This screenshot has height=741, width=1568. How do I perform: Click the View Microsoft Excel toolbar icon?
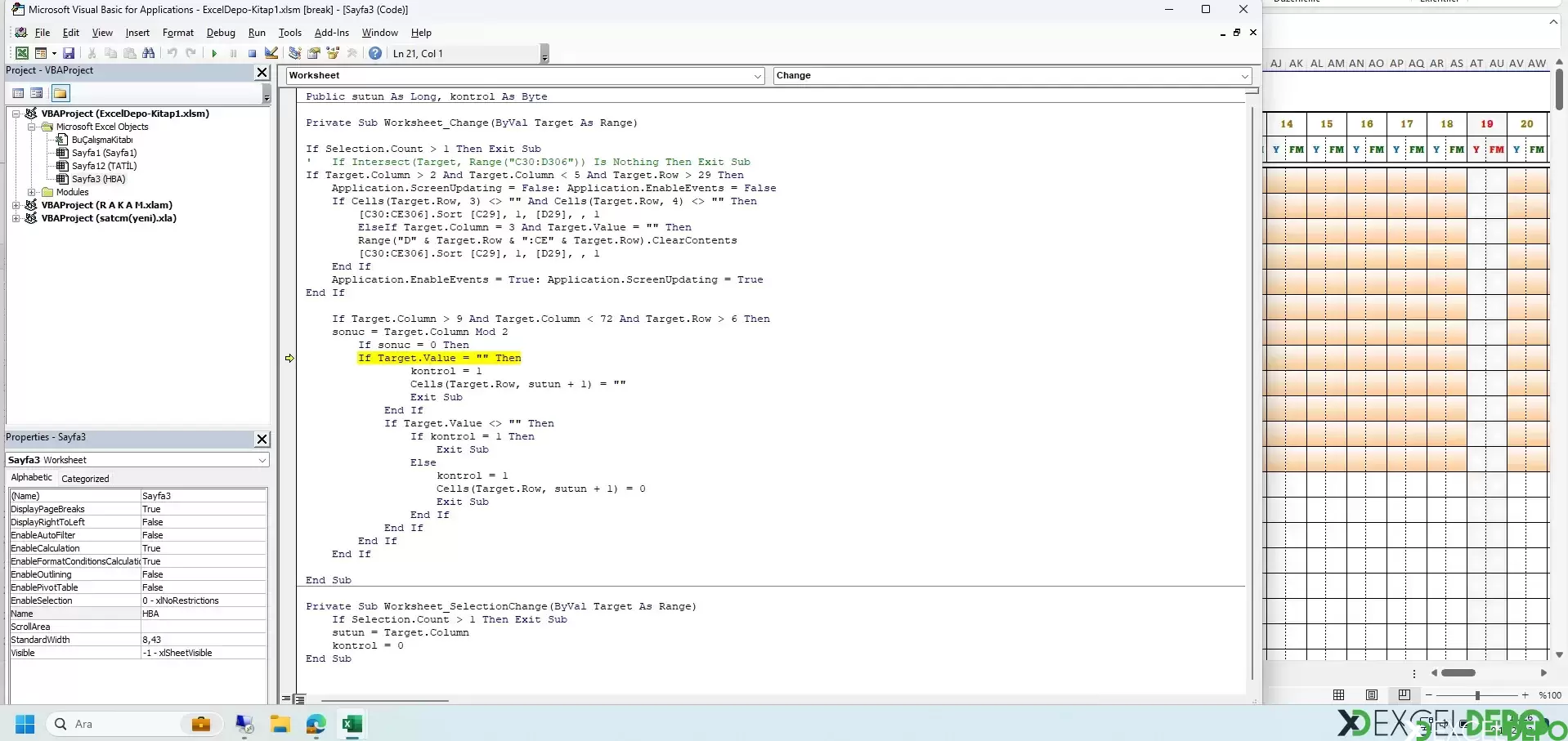click(x=22, y=53)
